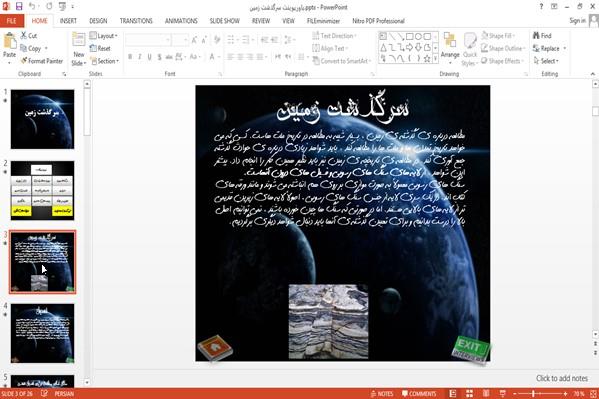This screenshot has width=599, height=399.
Task: Click the Cut scissors icon
Action: (24, 36)
